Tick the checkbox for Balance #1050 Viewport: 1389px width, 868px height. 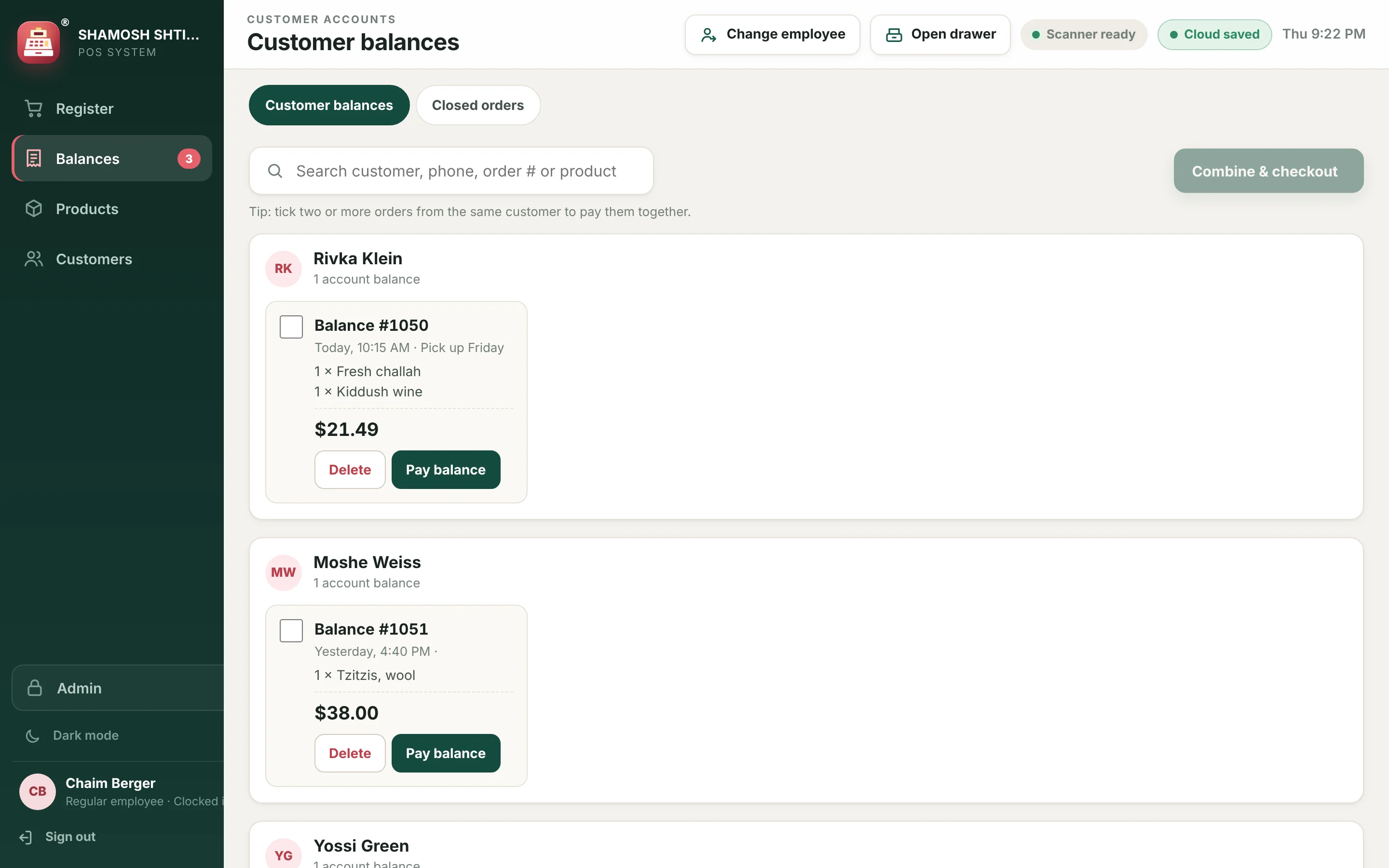click(x=291, y=326)
